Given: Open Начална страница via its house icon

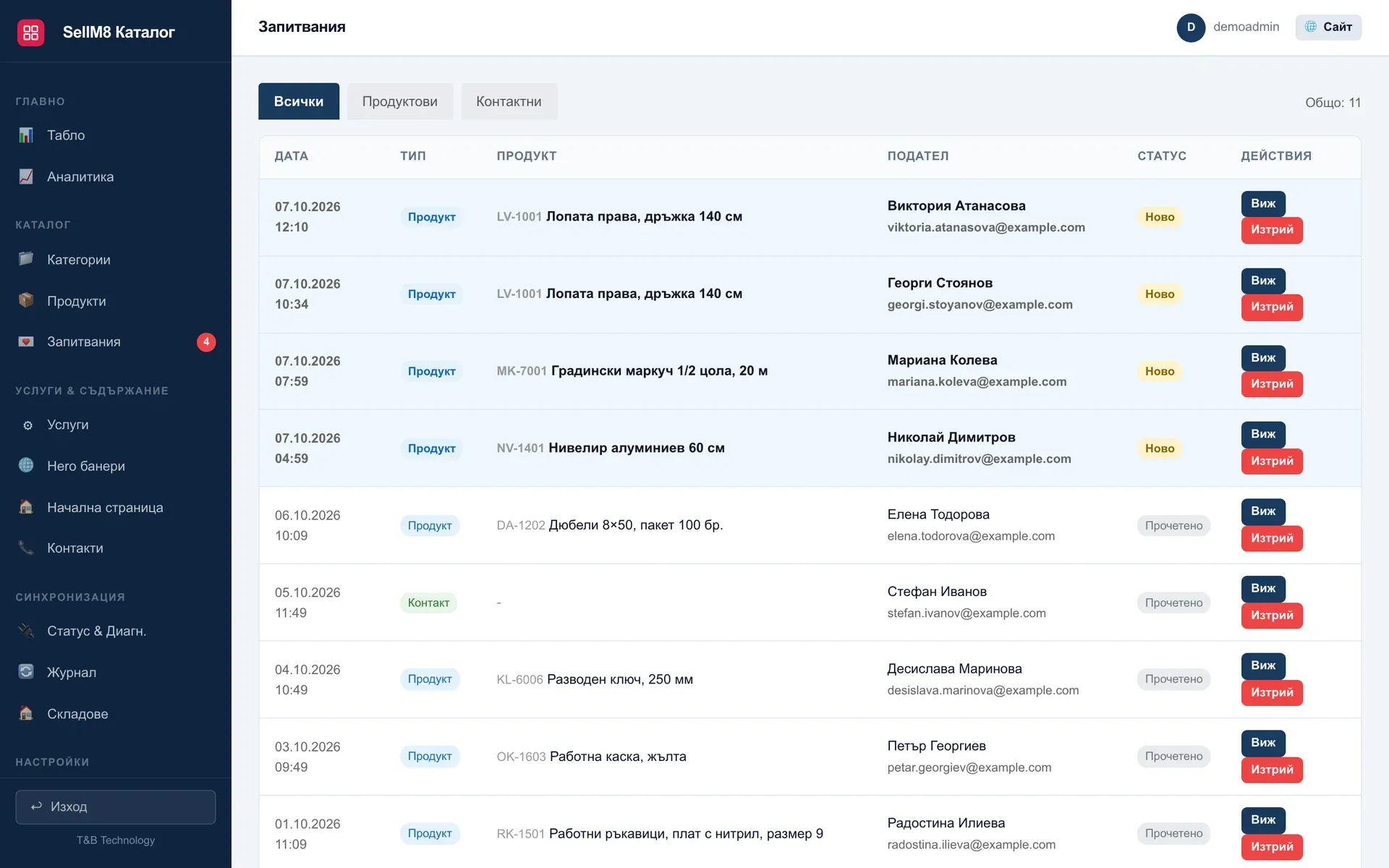Looking at the screenshot, I should 26,507.
